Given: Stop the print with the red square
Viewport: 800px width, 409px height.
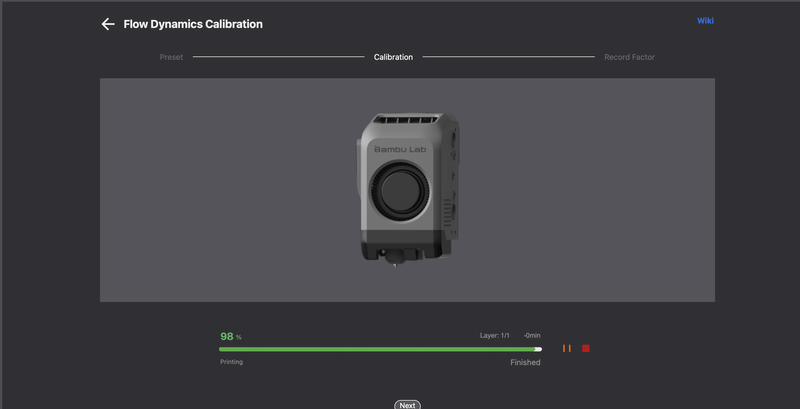Looking at the screenshot, I should [x=586, y=348].
